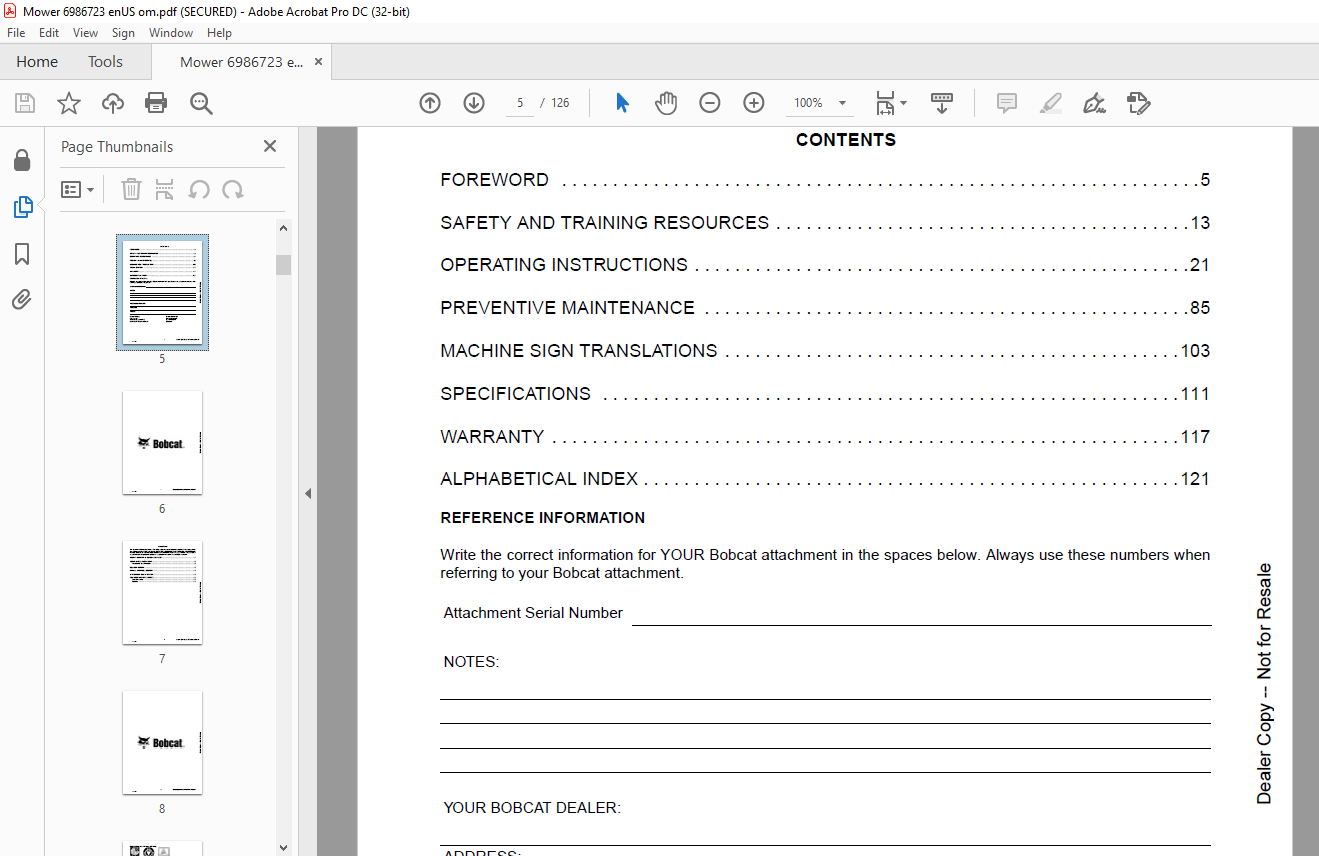Delete page using trash icon

click(x=131, y=189)
